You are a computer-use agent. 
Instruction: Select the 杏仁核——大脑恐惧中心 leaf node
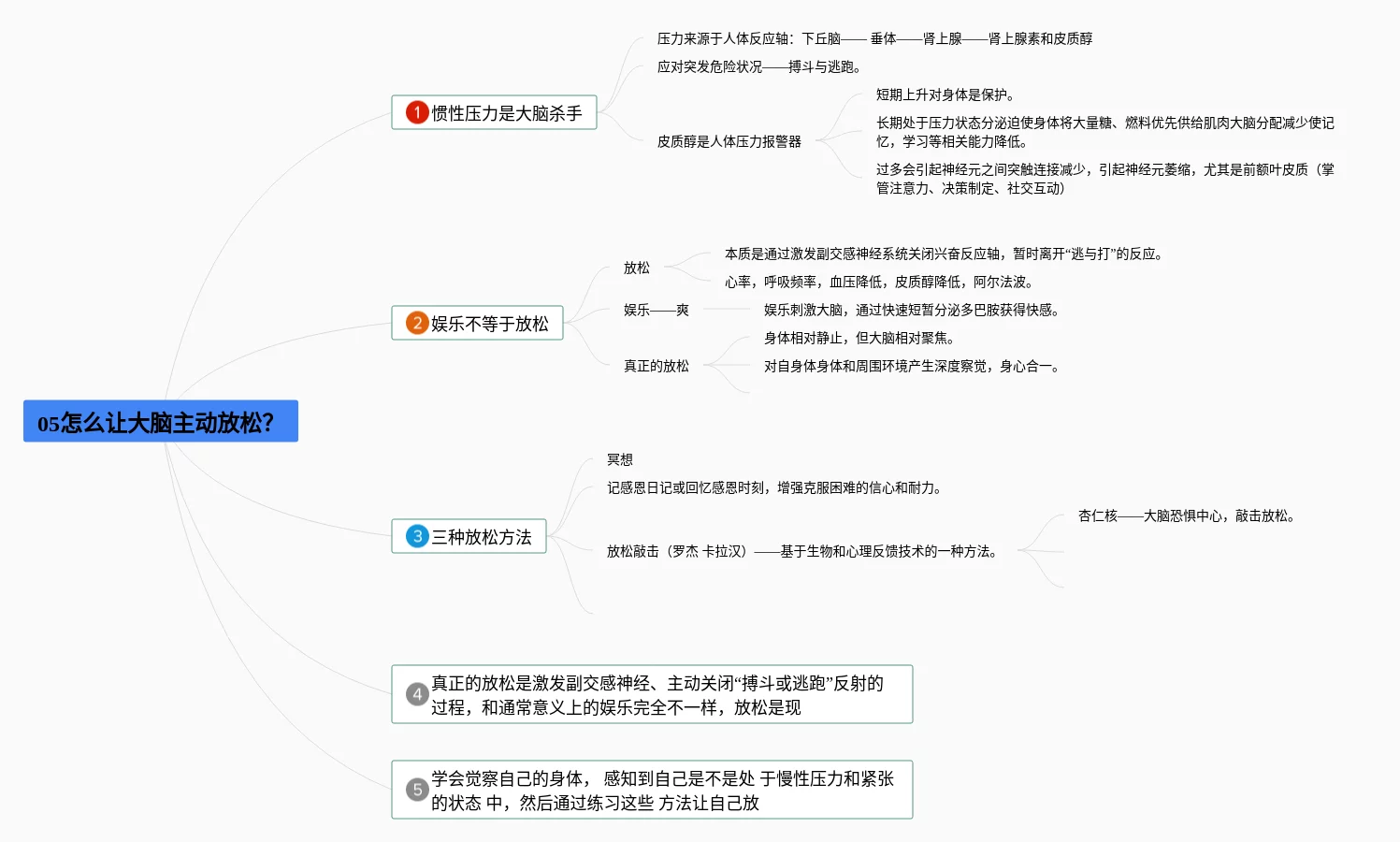(x=1186, y=516)
